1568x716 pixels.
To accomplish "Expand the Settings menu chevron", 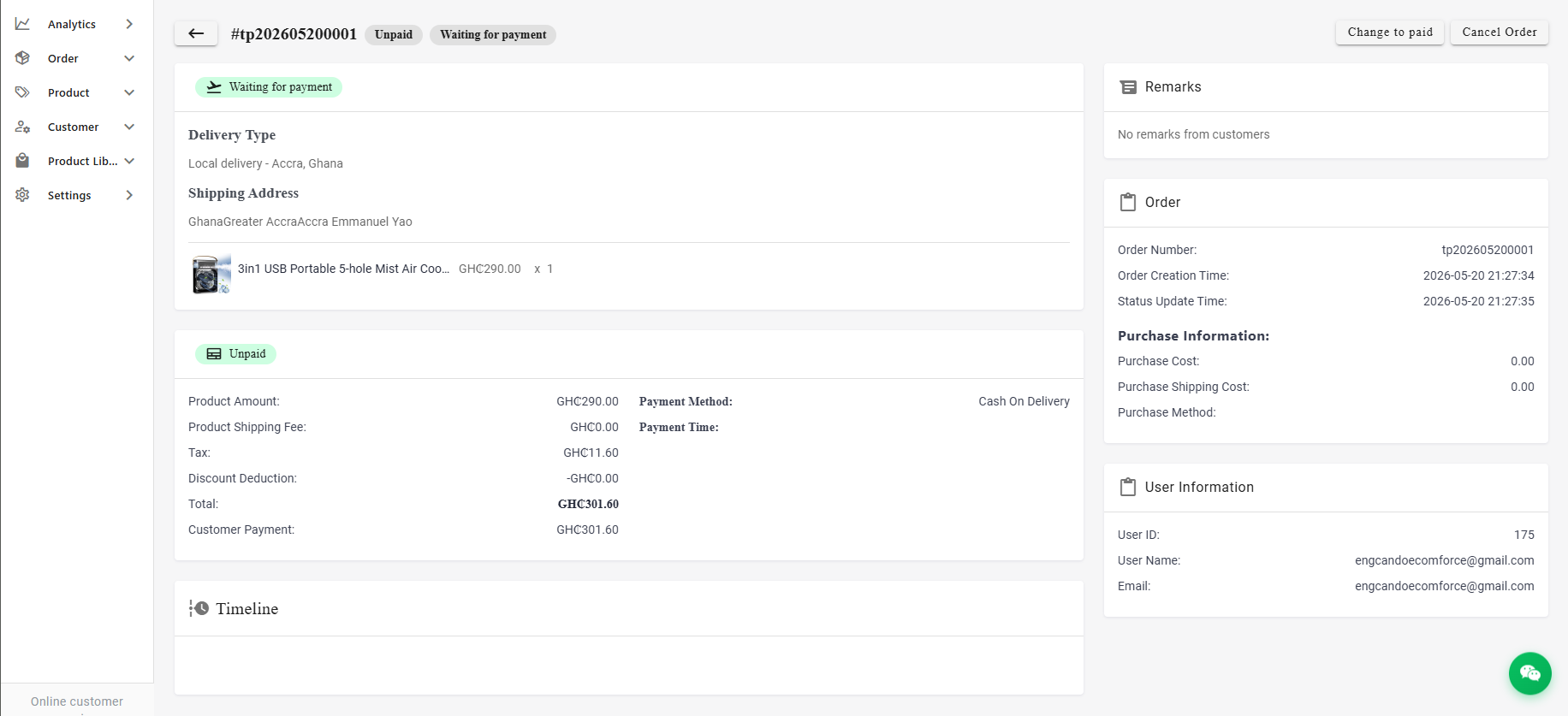I will point(129,195).
